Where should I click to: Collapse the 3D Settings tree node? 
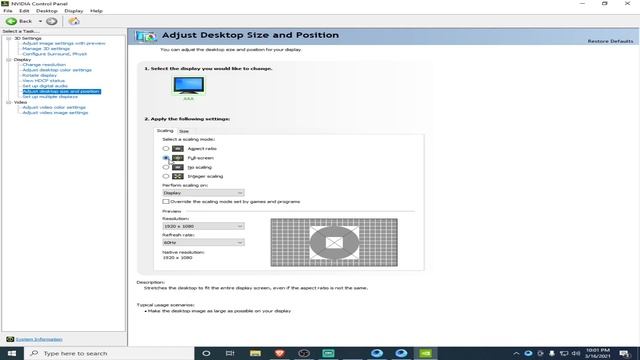(9, 38)
